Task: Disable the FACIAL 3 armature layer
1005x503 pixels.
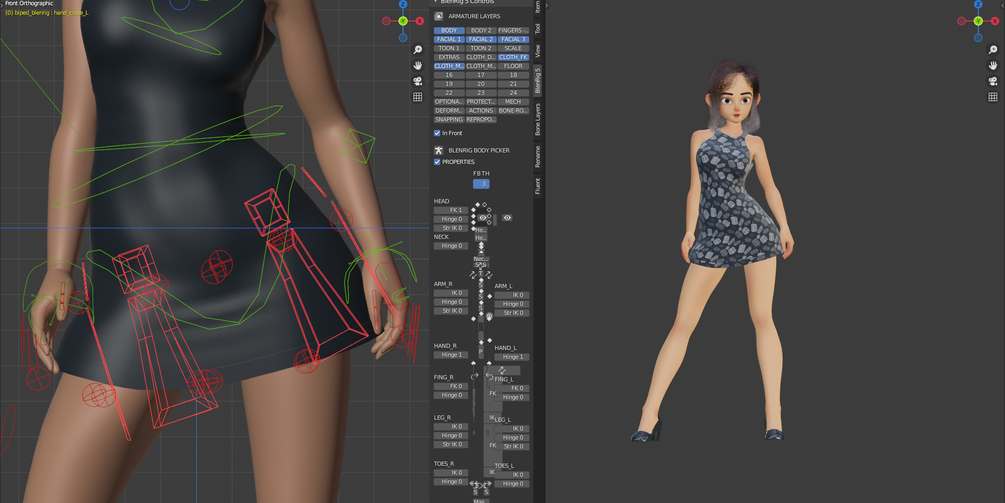Action: pos(513,39)
